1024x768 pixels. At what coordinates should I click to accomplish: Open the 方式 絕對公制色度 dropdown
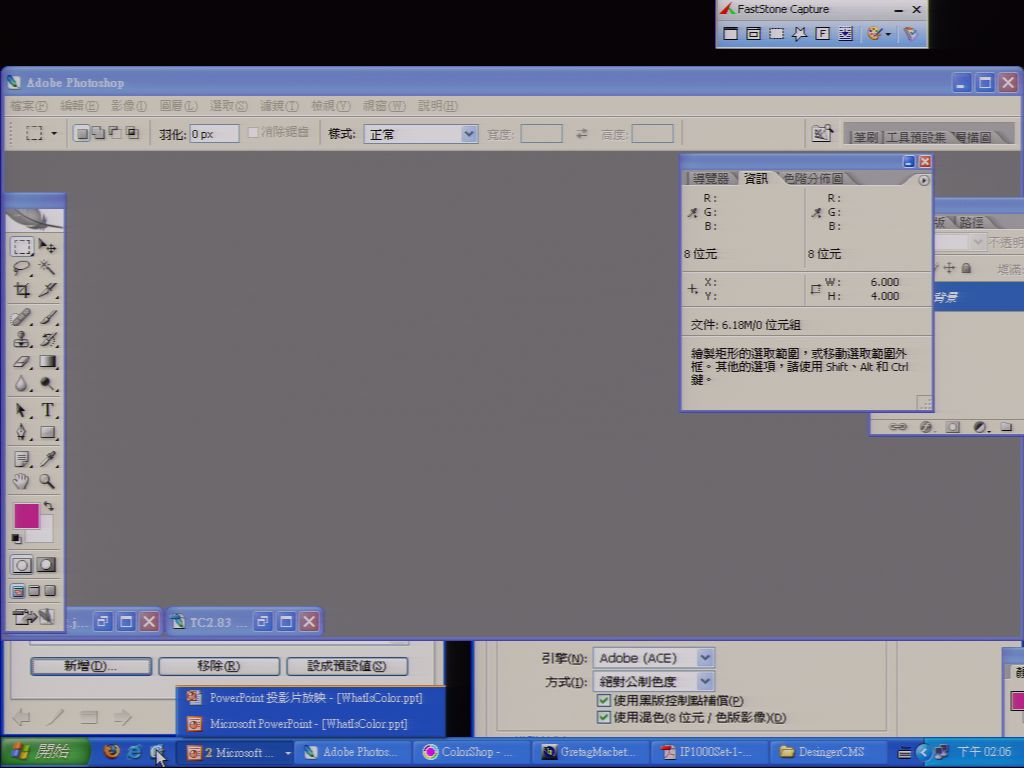[654, 682]
